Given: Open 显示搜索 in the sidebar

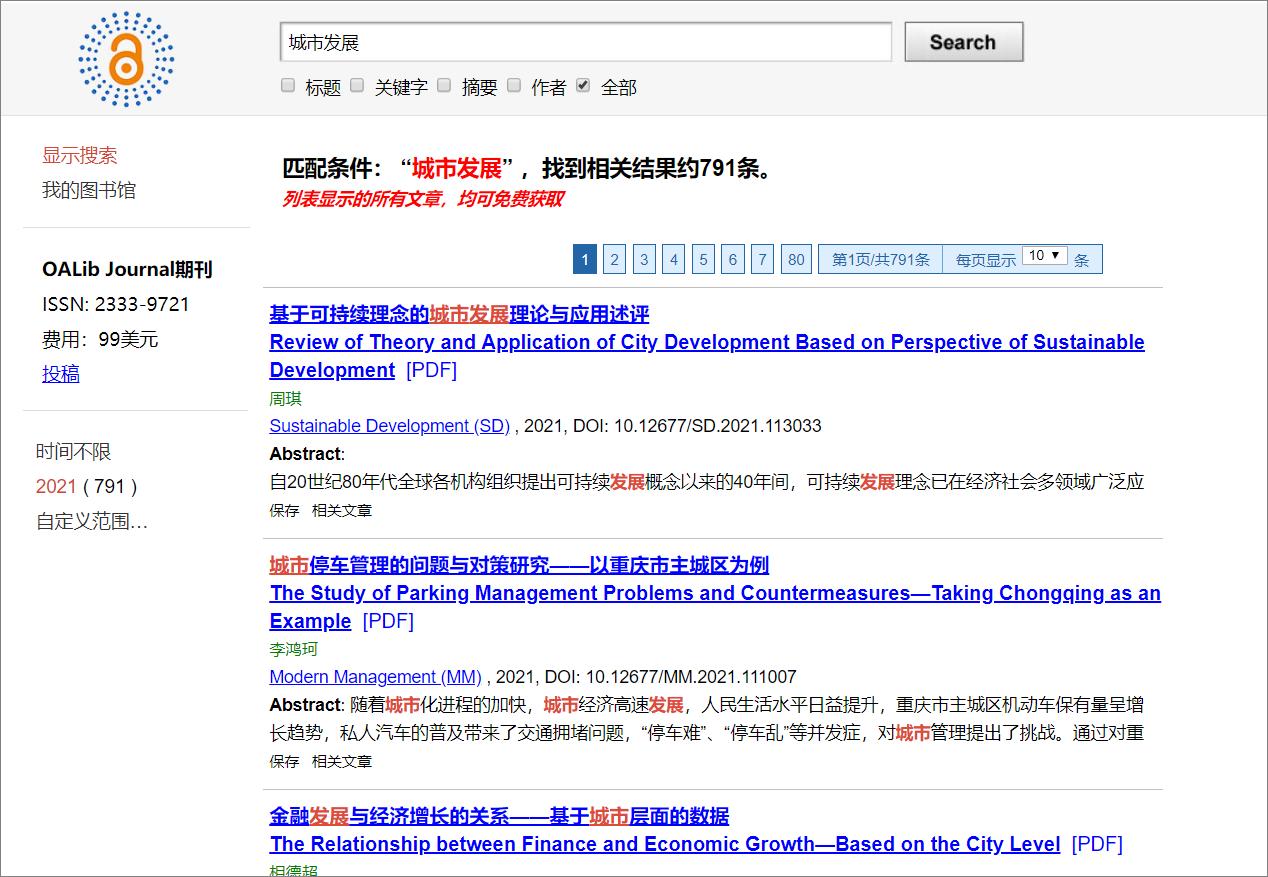Looking at the screenshot, I should 79,156.
